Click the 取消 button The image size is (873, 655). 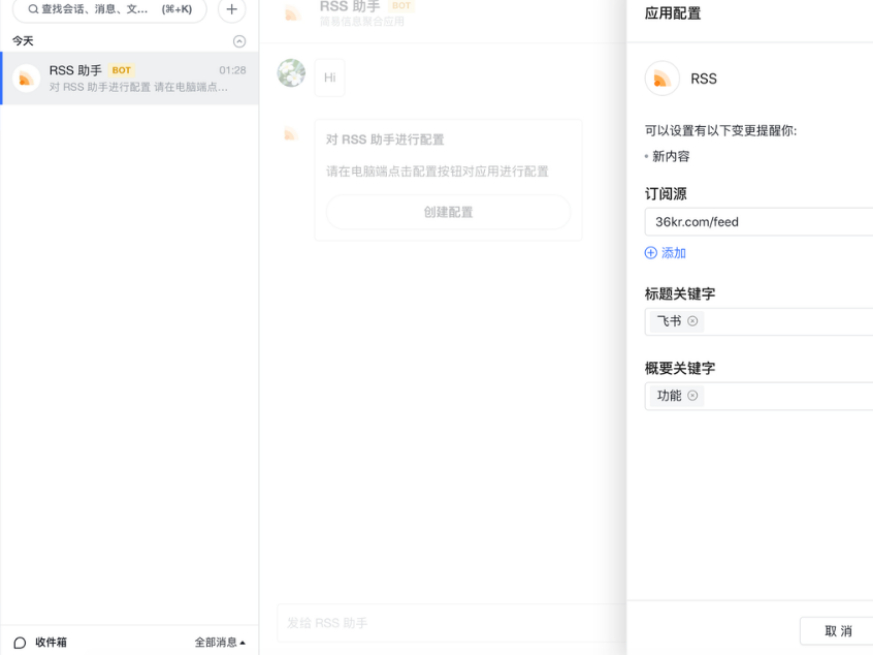coord(838,631)
